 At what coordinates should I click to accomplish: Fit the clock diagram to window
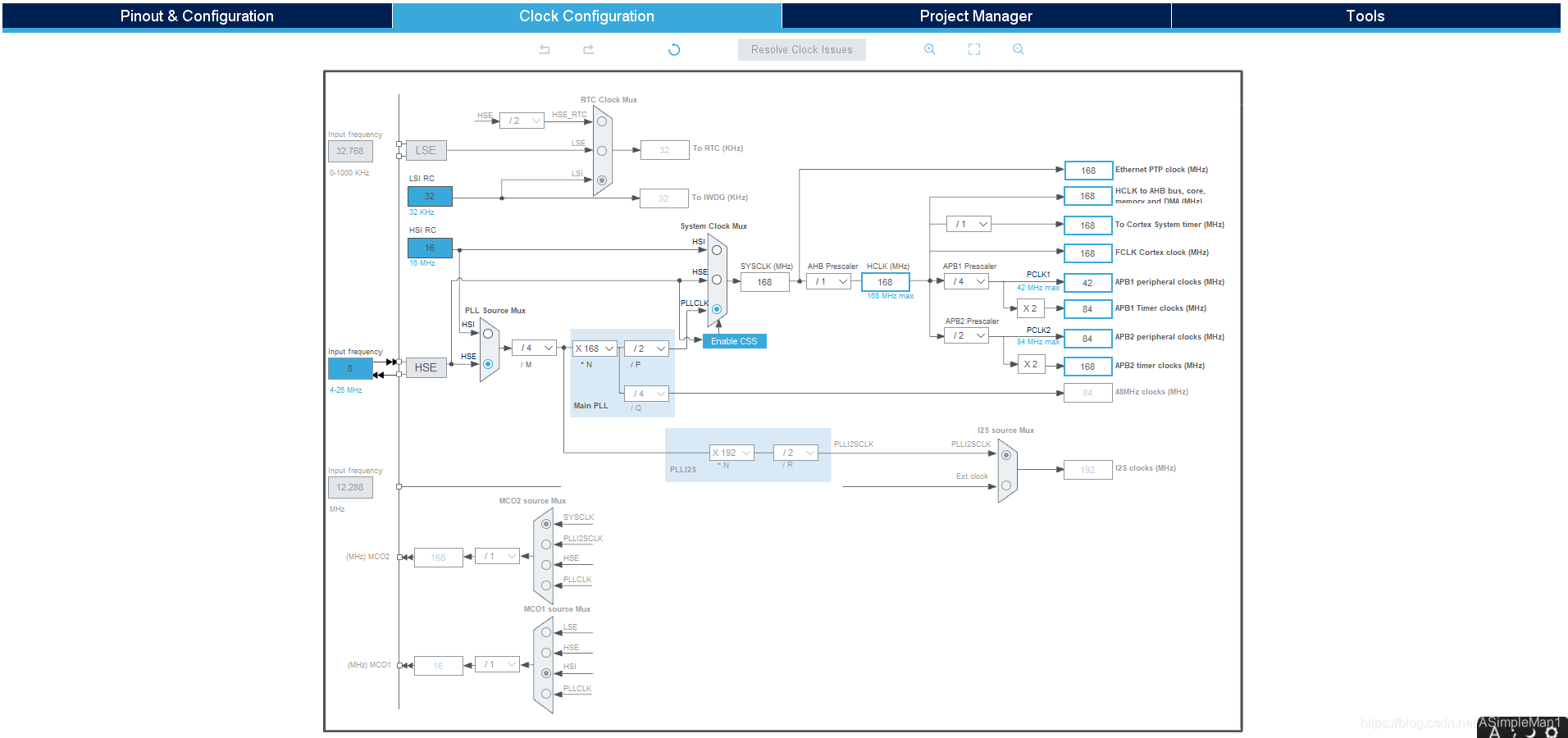[974, 49]
